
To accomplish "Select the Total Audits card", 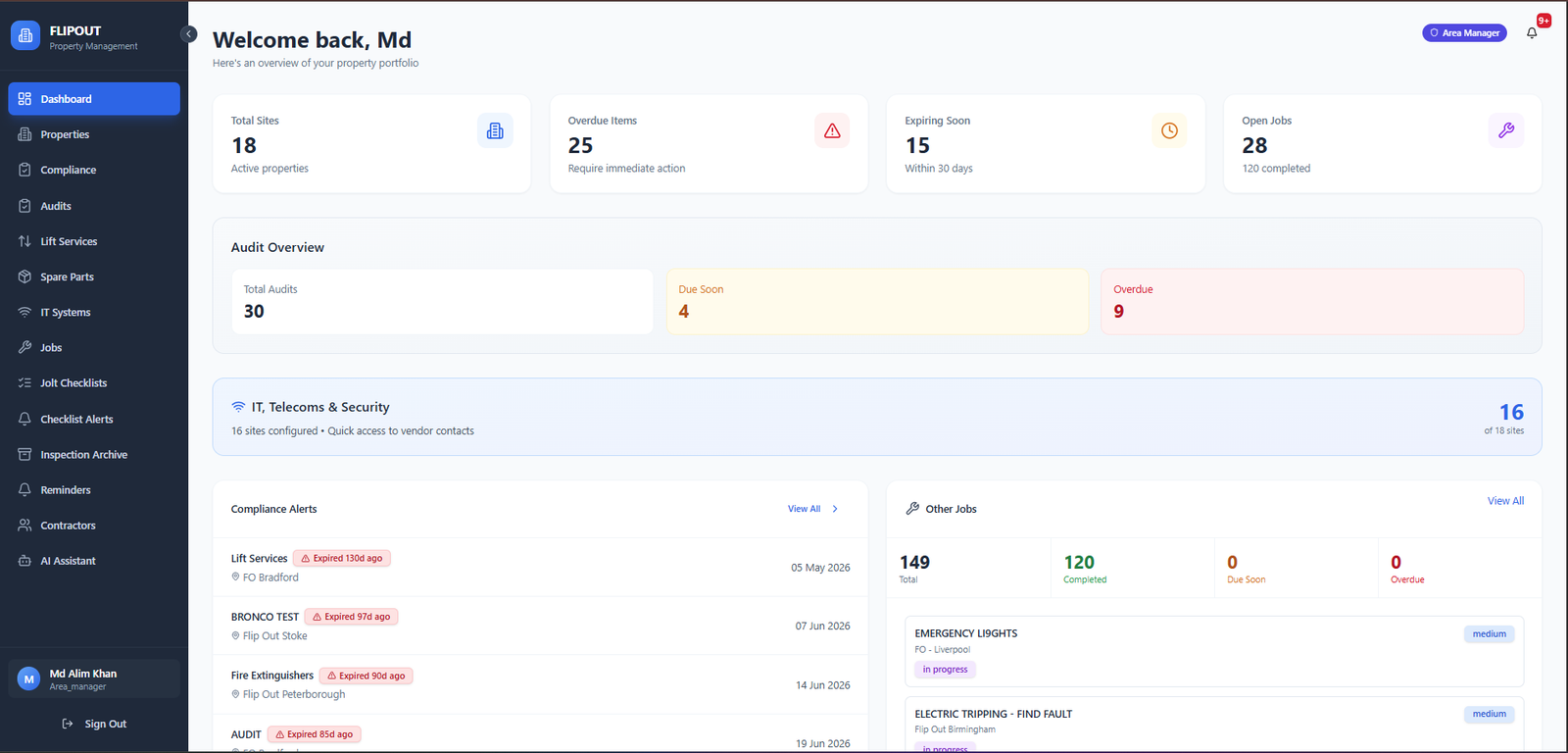I will [442, 302].
